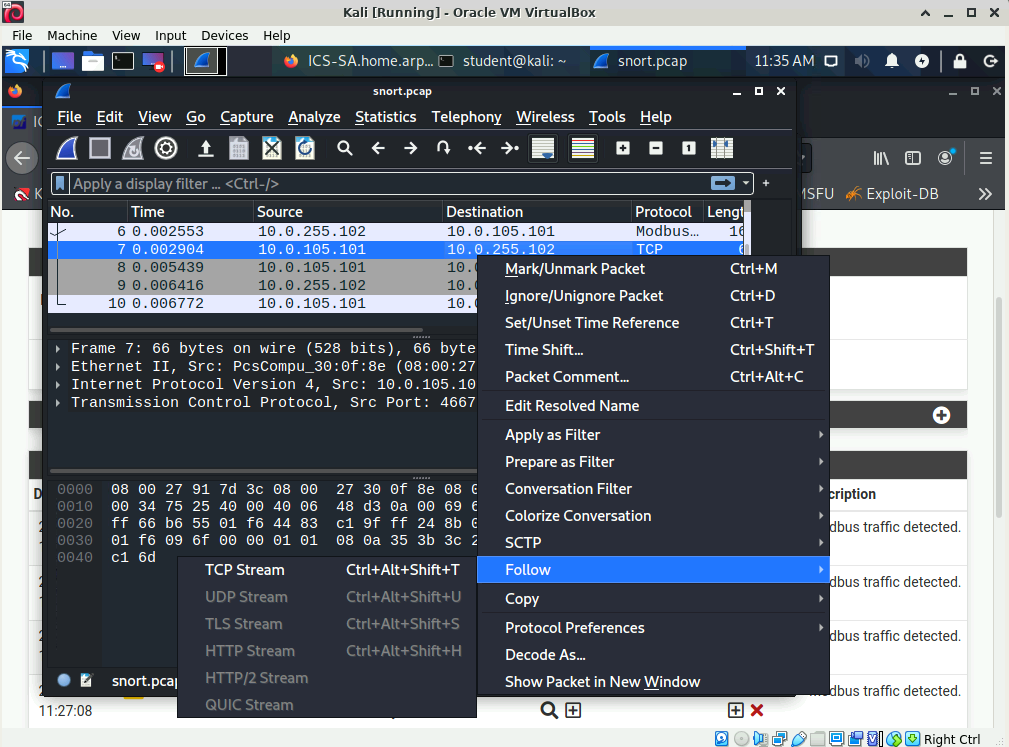Sort packets by the Source column header
This screenshot has width=1009, height=747.
pyautogui.click(x=347, y=212)
